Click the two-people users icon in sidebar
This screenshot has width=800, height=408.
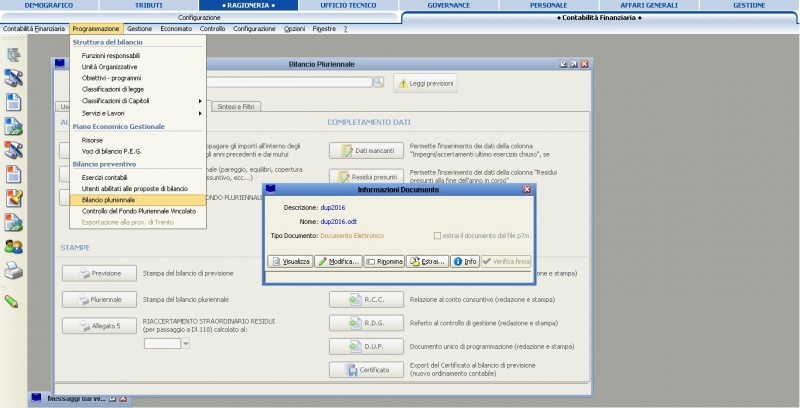click(14, 246)
